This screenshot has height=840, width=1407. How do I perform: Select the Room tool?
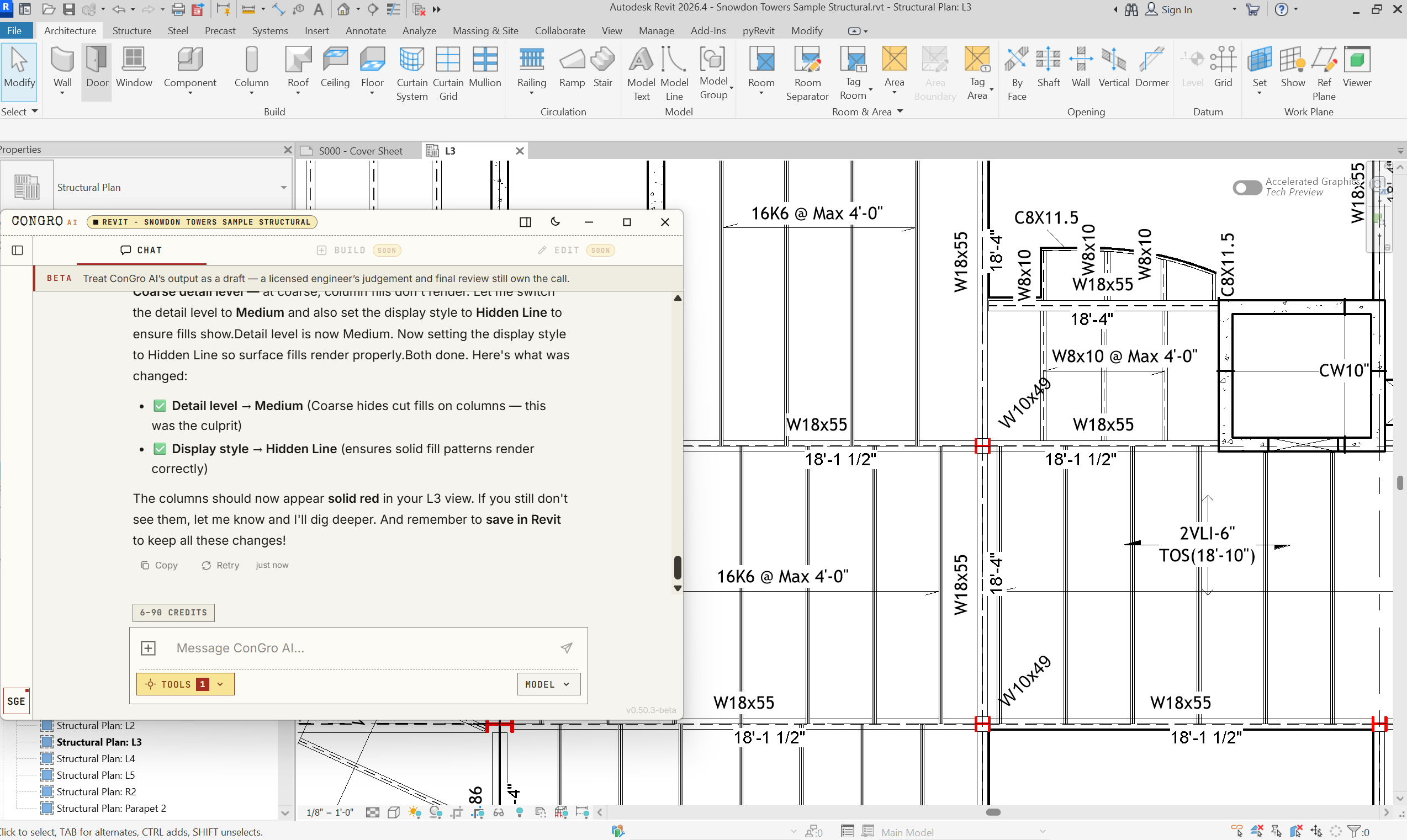click(x=761, y=70)
